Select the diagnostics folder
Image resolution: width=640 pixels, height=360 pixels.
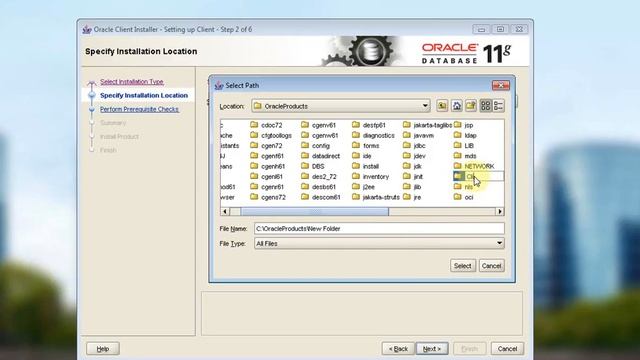[x=373, y=136]
